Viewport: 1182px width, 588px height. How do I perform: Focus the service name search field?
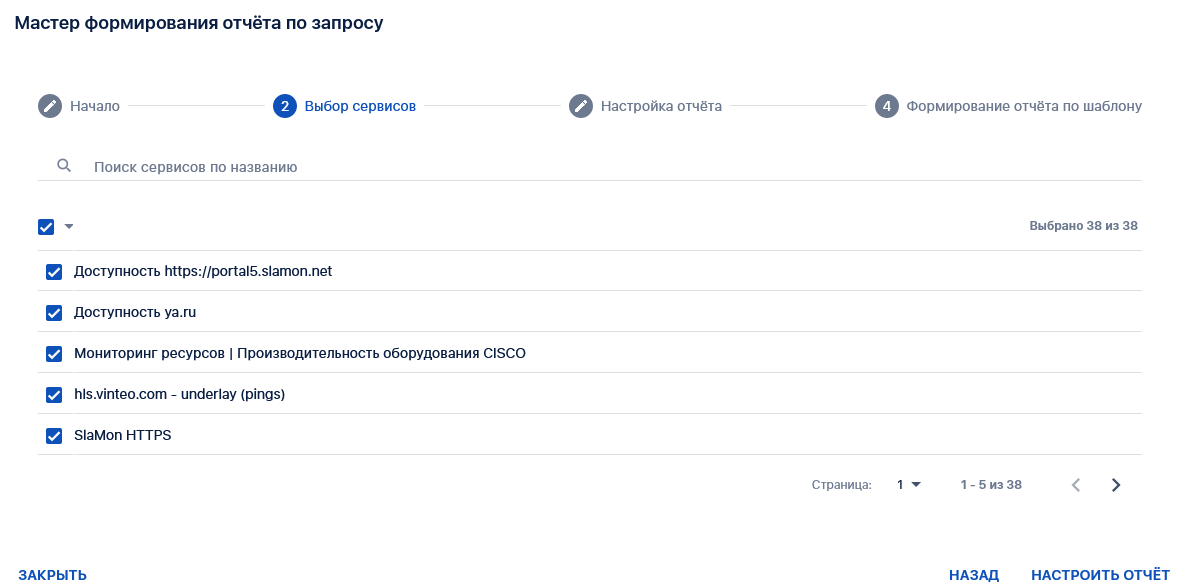600,167
